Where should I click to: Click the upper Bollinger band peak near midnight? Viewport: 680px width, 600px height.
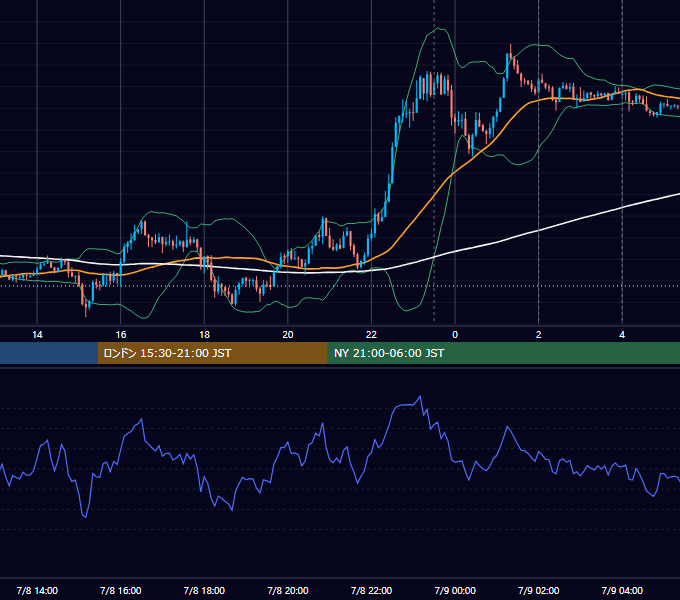click(x=439, y=28)
